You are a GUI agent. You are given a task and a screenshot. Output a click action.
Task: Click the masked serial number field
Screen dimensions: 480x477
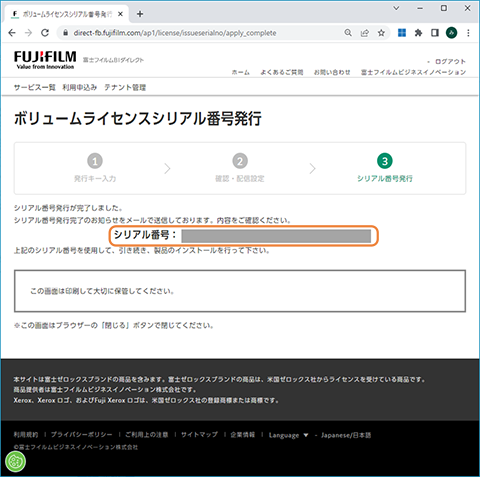[x=276, y=236]
